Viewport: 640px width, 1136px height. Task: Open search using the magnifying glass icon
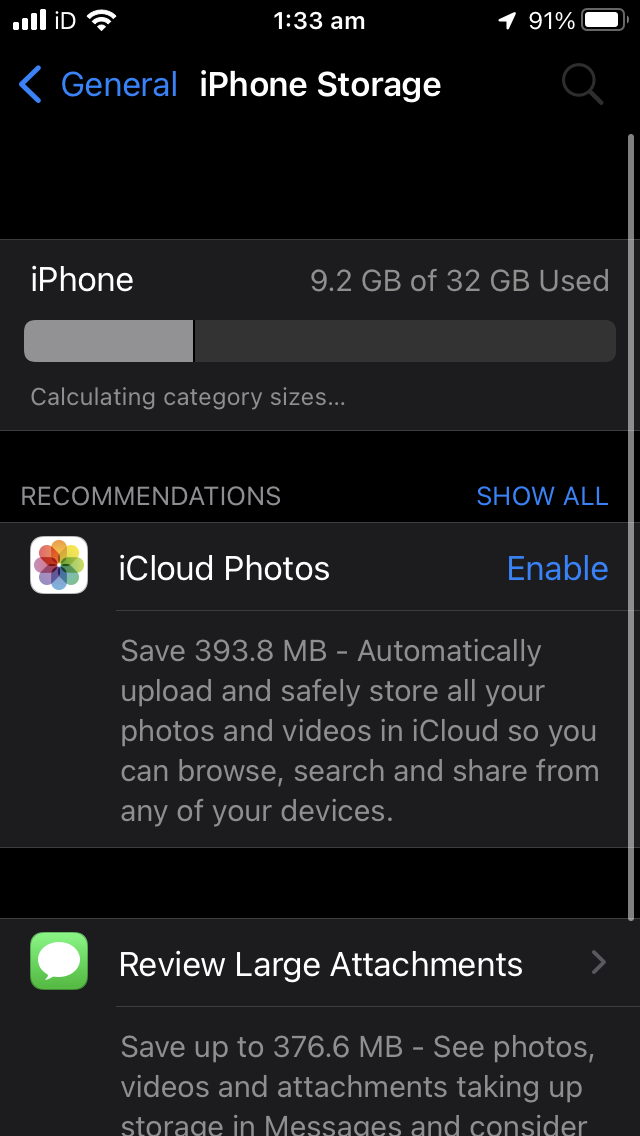(582, 84)
